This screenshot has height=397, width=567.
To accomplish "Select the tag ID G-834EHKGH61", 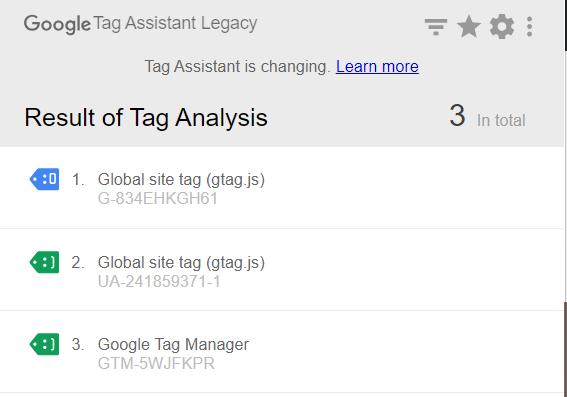I will pyautogui.click(x=158, y=198).
